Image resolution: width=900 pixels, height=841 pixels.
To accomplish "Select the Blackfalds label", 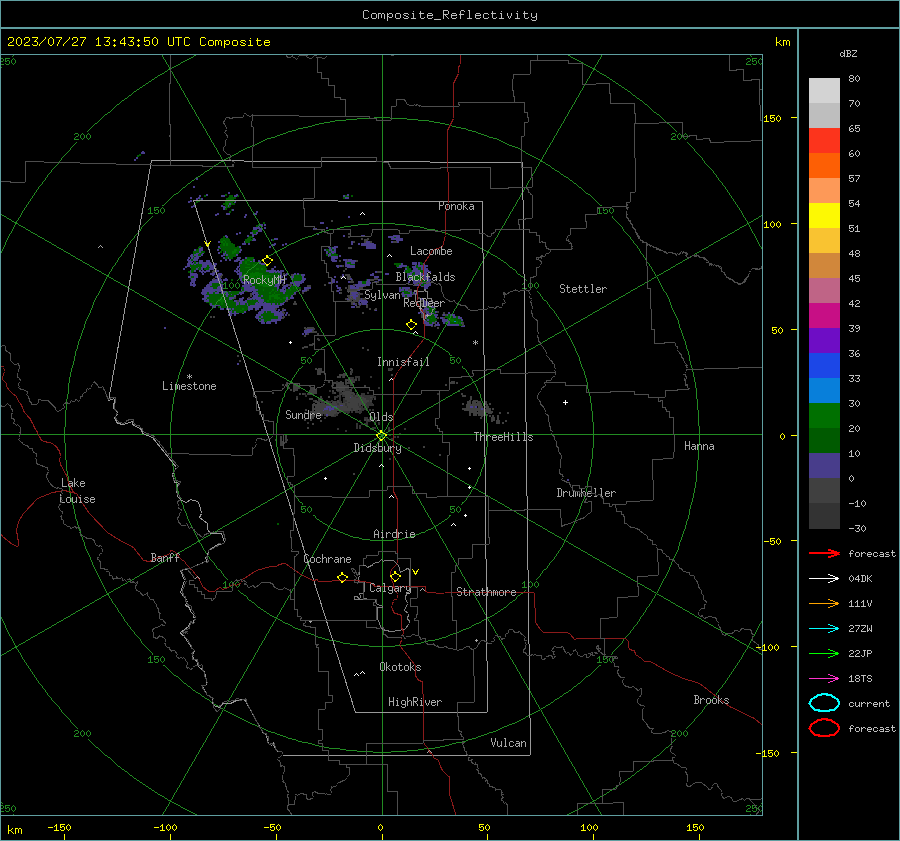I will tap(425, 277).
